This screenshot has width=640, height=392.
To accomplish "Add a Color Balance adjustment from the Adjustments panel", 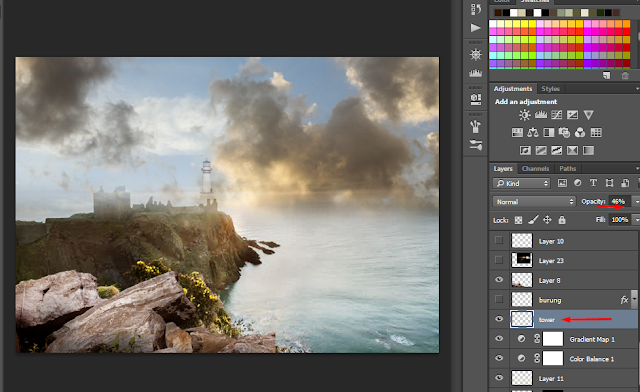I will [x=533, y=133].
